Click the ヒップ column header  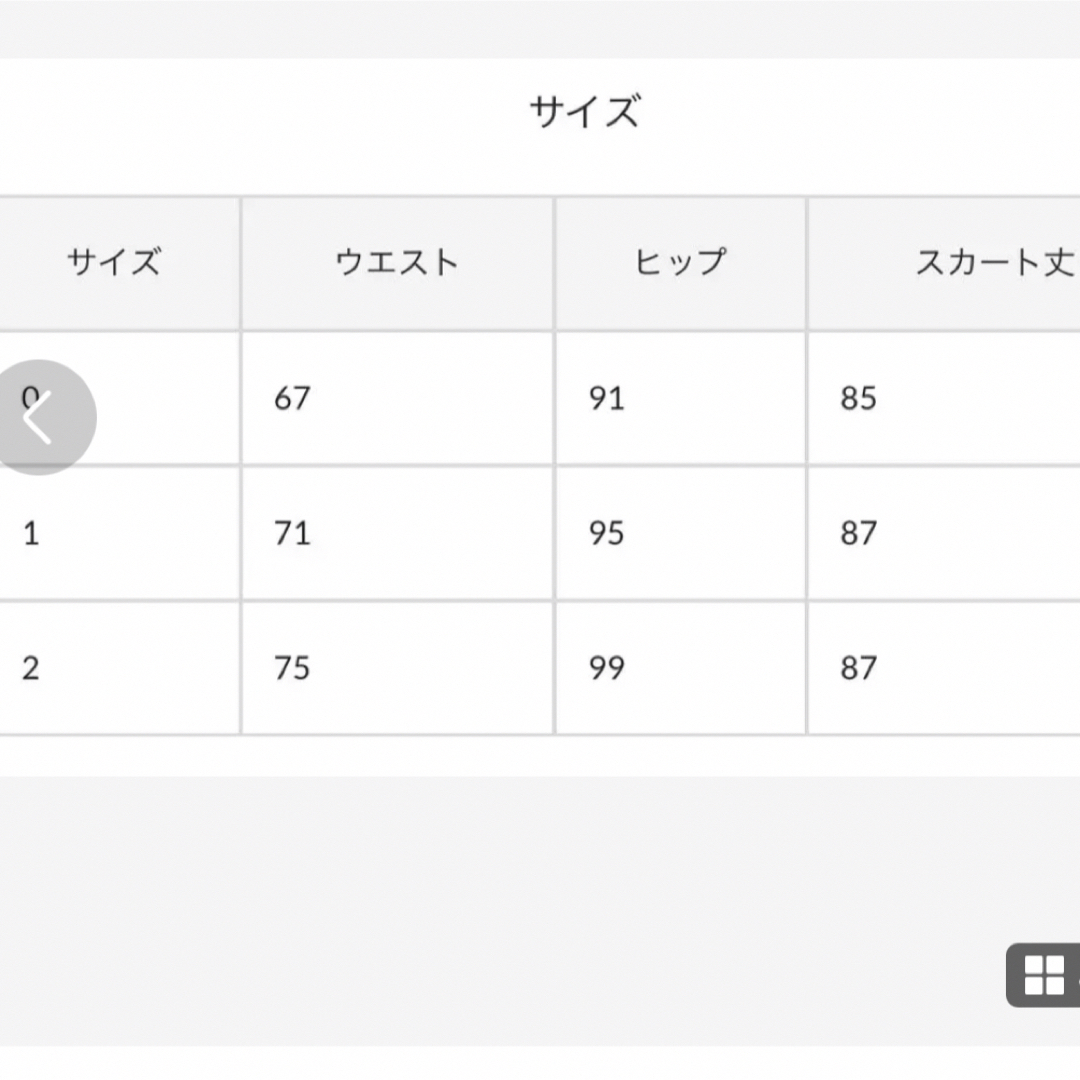pyautogui.click(x=681, y=264)
